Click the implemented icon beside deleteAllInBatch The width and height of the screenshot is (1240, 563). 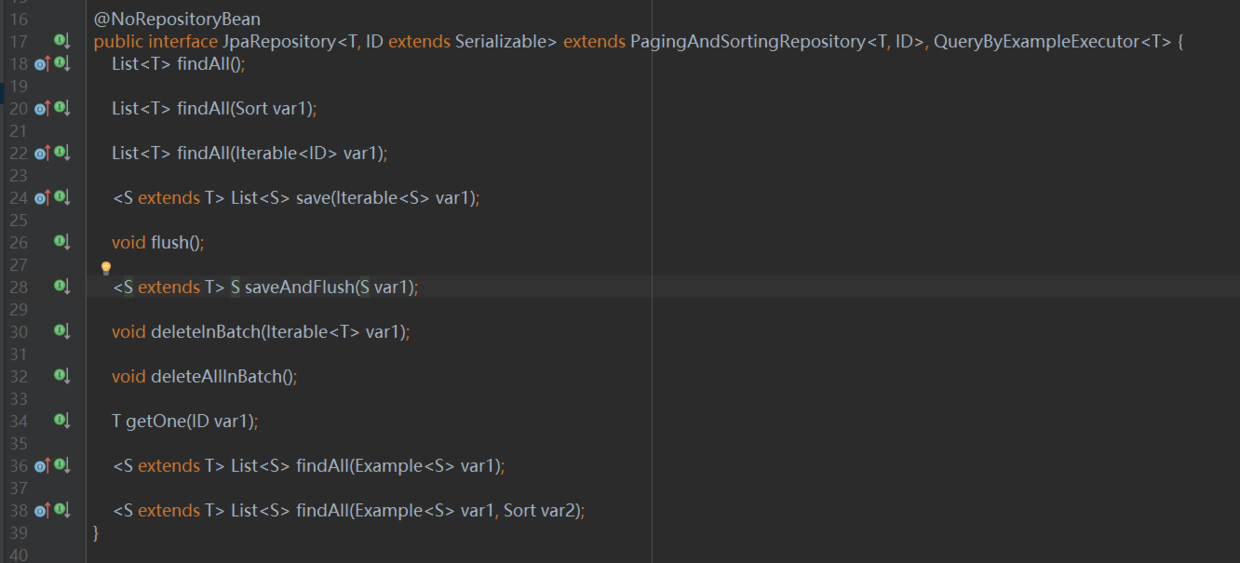click(x=61, y=376)
